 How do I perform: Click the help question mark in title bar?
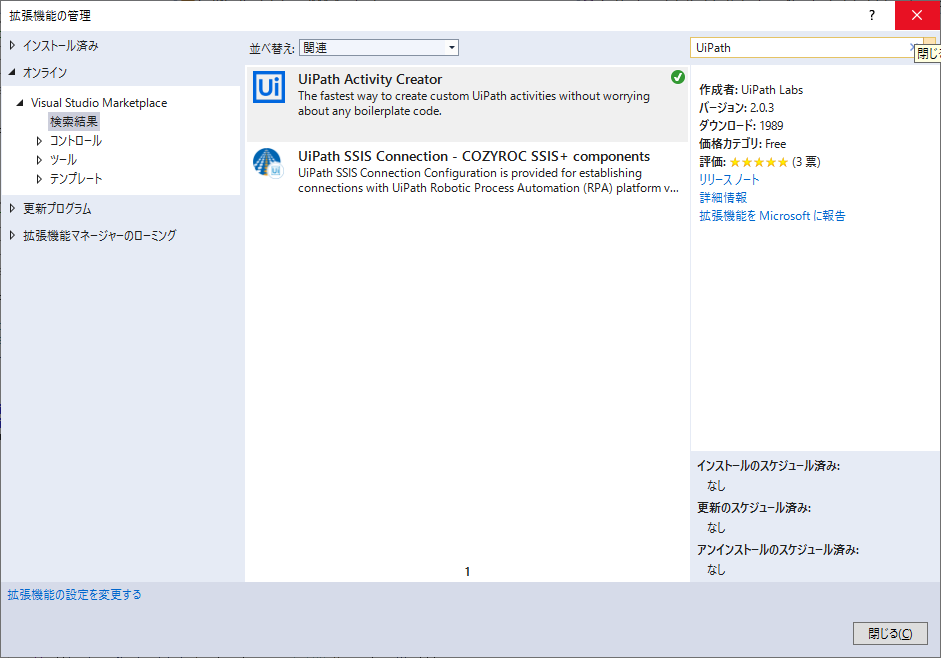click(x=871, y=15)
